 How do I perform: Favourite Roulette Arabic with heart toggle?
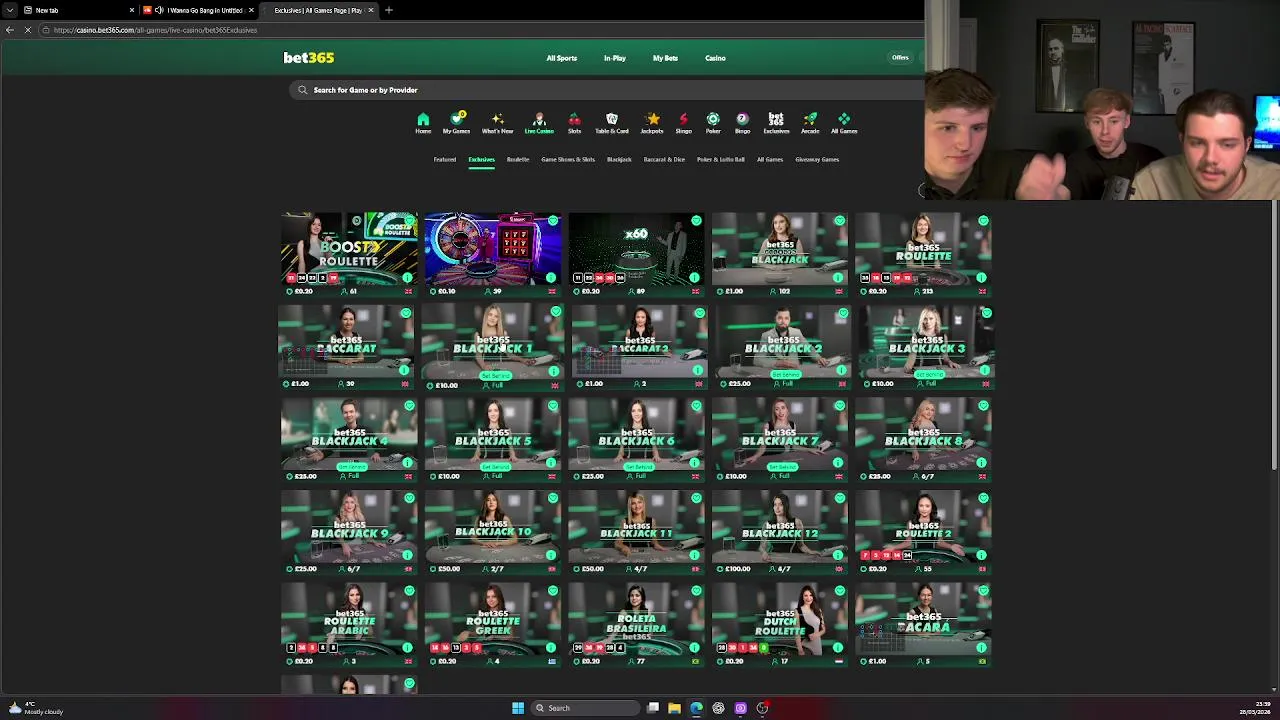coord(409,591)
